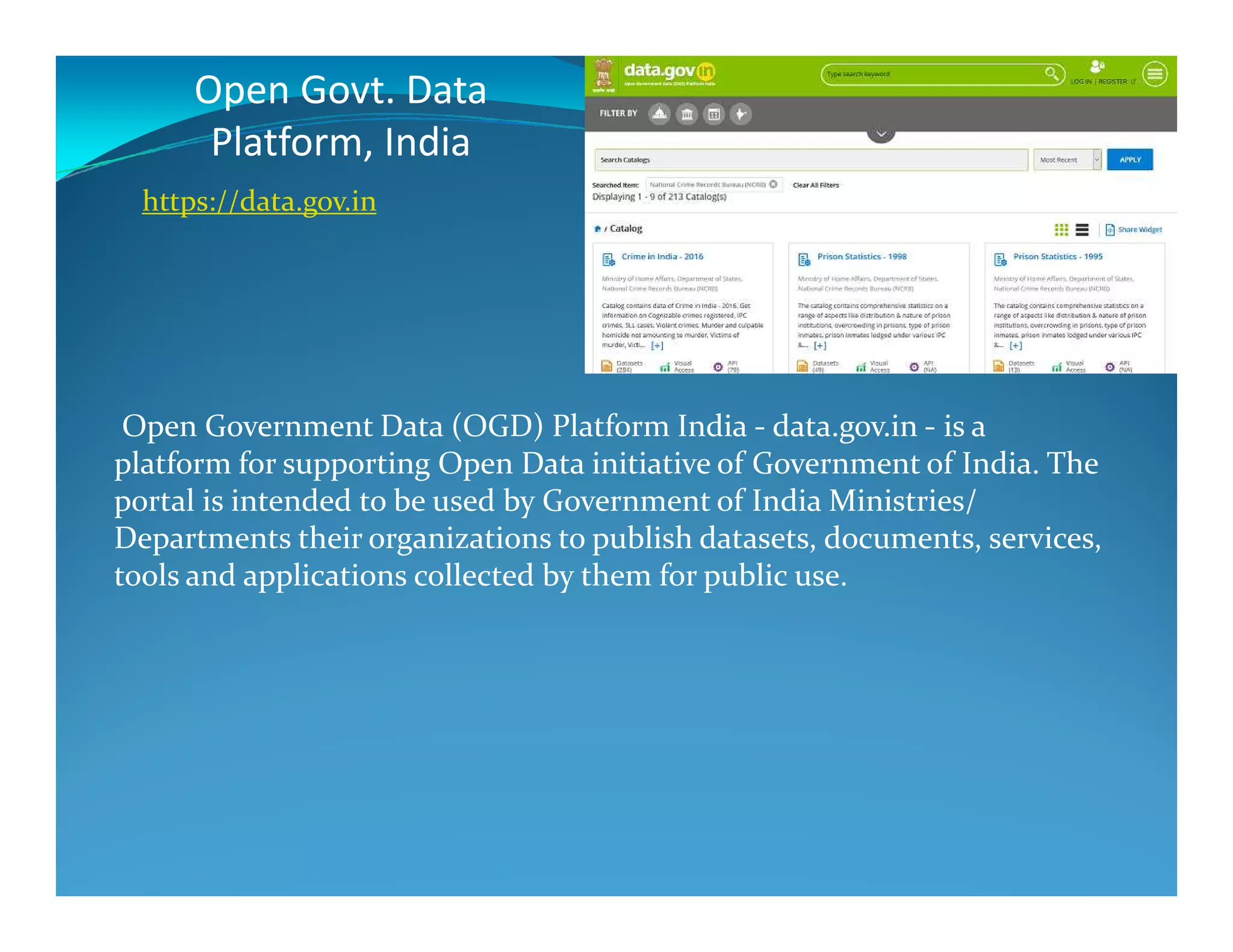Screen dimensions: 1233x952
Task: Click API gear icon in Prison Statistics 1995 card
Action: (1110, 367)
